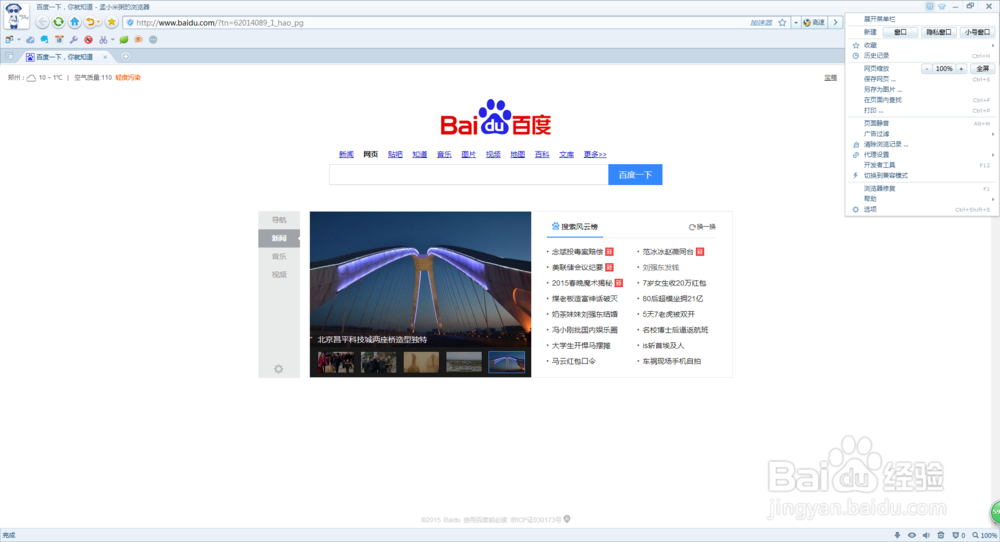1000x542 pixels.
Task: Click the user avatar picture
Action: point(16,15)
